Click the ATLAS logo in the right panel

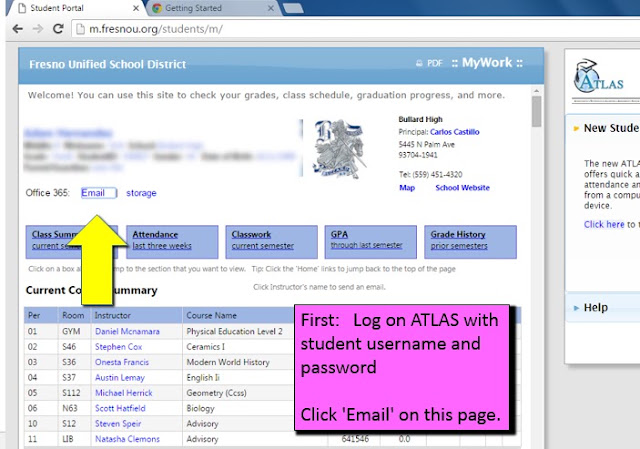[x=598, y=76]
